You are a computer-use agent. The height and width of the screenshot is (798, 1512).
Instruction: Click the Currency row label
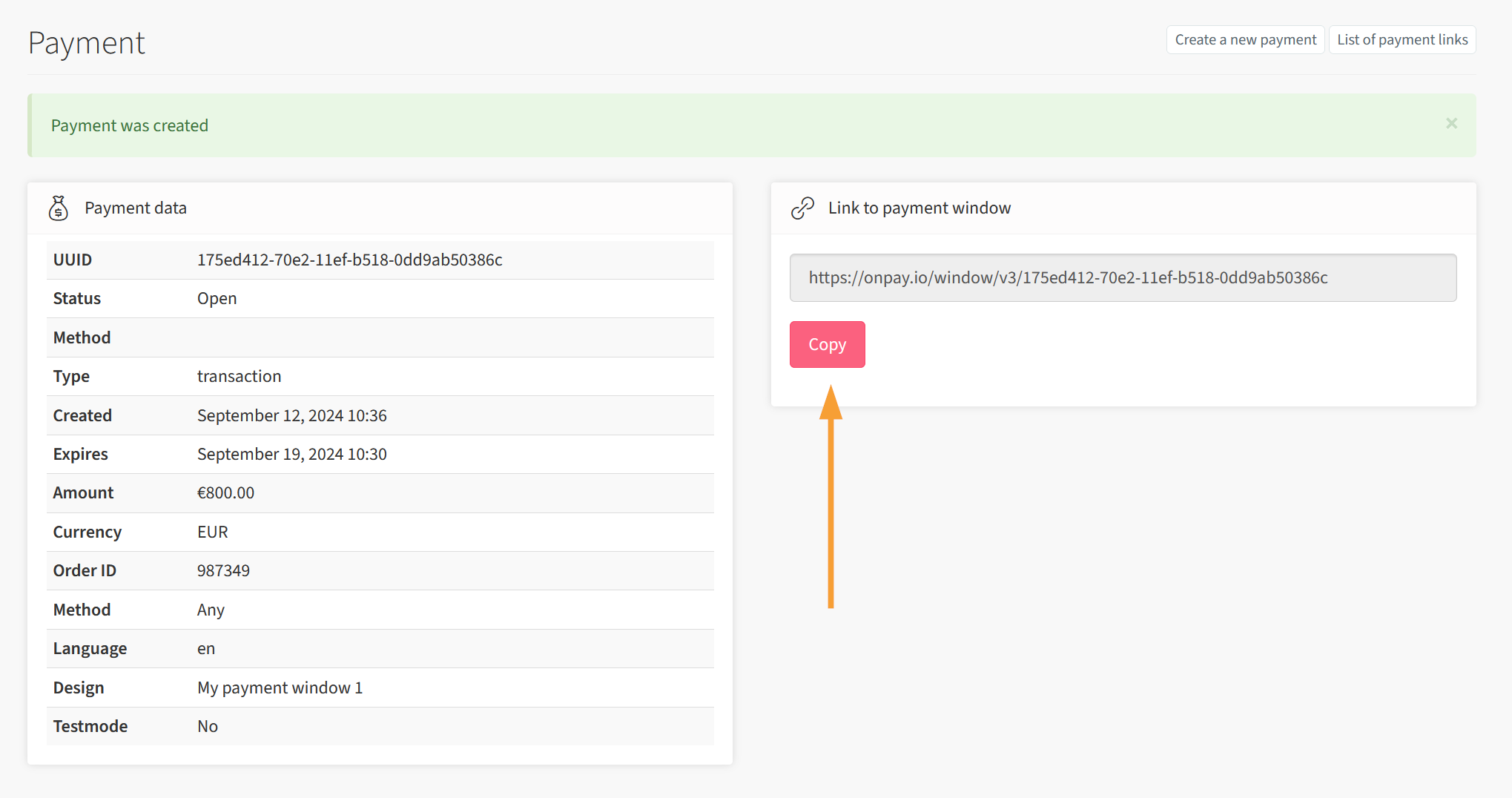[88, 532]
